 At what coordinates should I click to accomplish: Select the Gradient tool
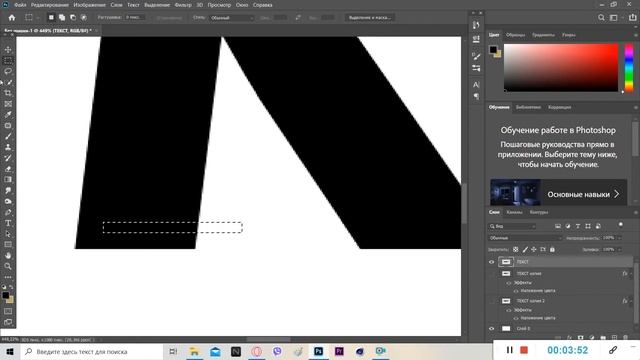point(8,180)
